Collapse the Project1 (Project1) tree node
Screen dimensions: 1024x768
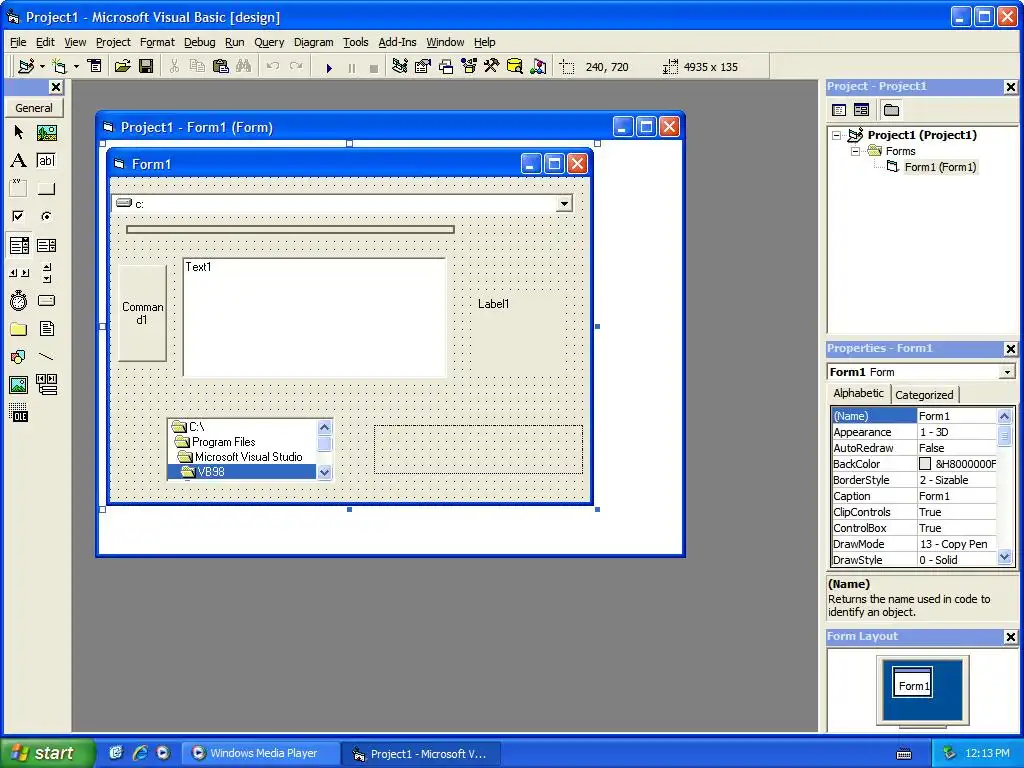[x=836, y=135]
